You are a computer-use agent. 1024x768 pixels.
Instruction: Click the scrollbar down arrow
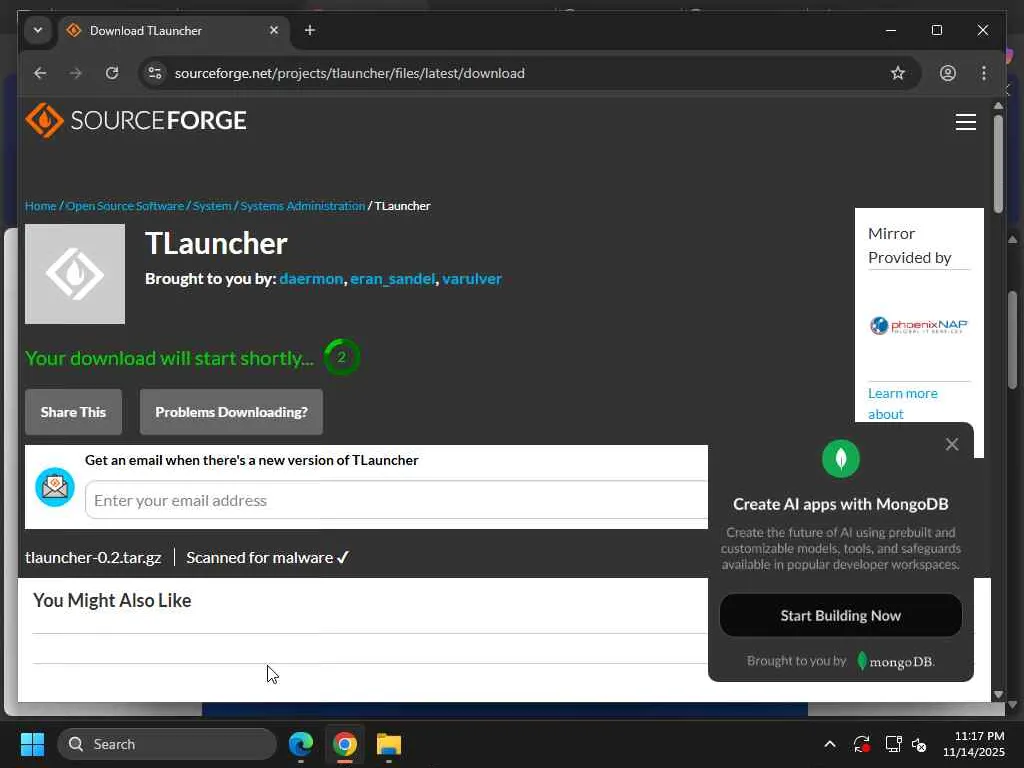(998, 695)
